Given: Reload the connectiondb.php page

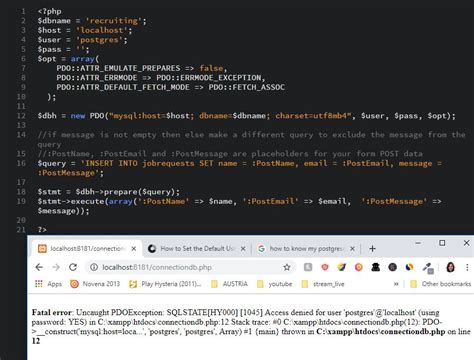Looking at the screenshot, I should (73, 267).
